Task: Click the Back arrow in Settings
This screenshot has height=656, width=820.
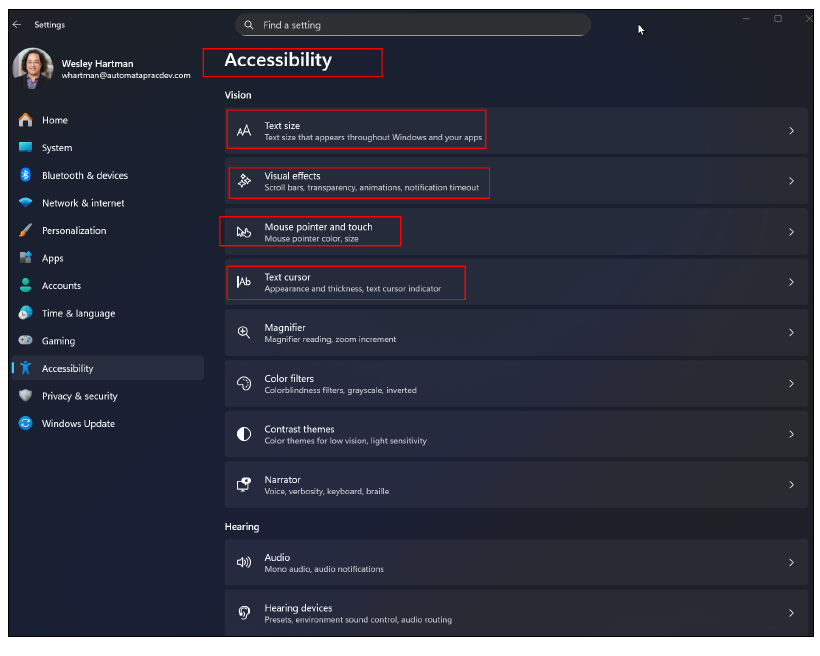Action: click(17, 25)
